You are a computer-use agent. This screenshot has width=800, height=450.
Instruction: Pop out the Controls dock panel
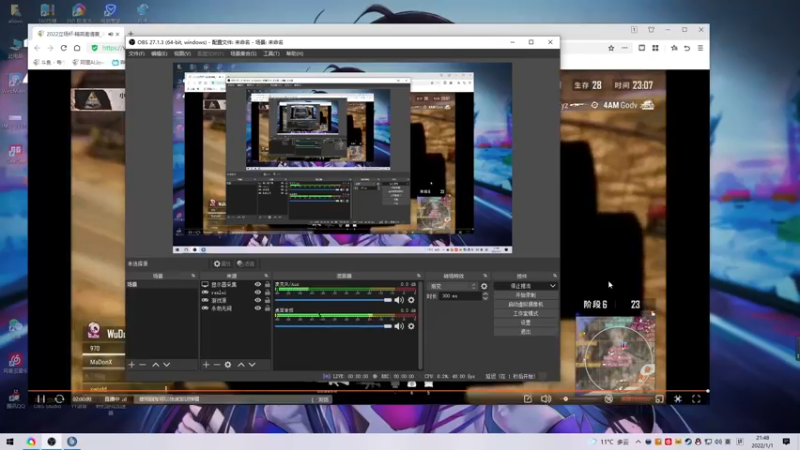pyautogui.click(x=555, y=276)
